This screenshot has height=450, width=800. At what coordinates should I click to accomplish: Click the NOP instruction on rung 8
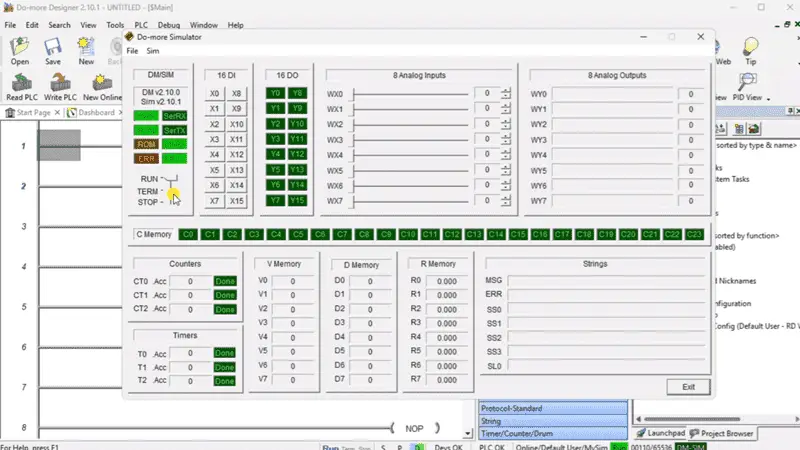click(x=414, y=429)
